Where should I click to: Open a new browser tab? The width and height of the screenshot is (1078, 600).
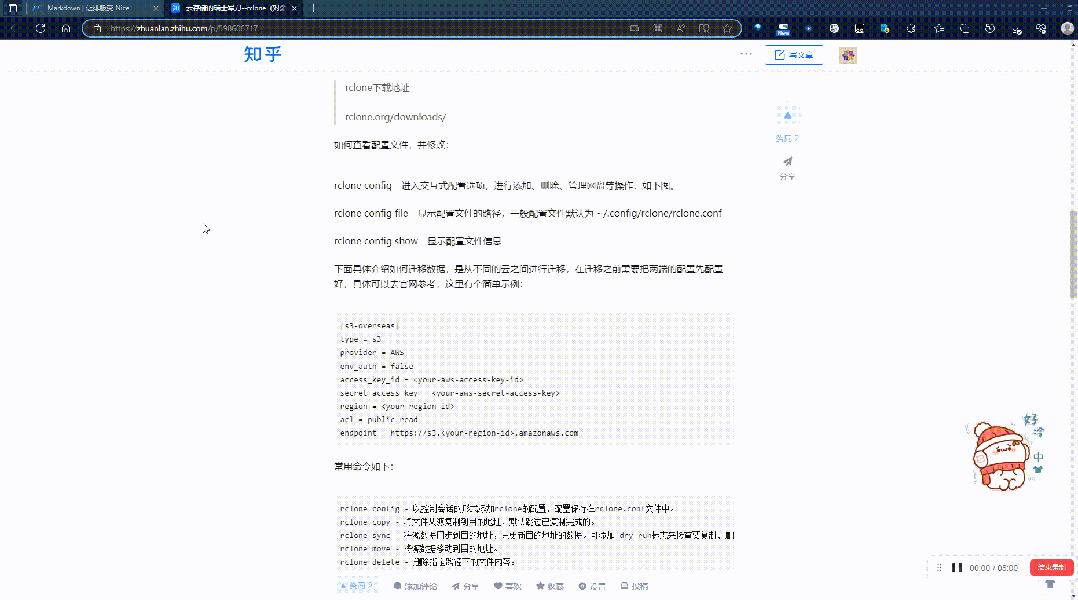coord(314,8)
